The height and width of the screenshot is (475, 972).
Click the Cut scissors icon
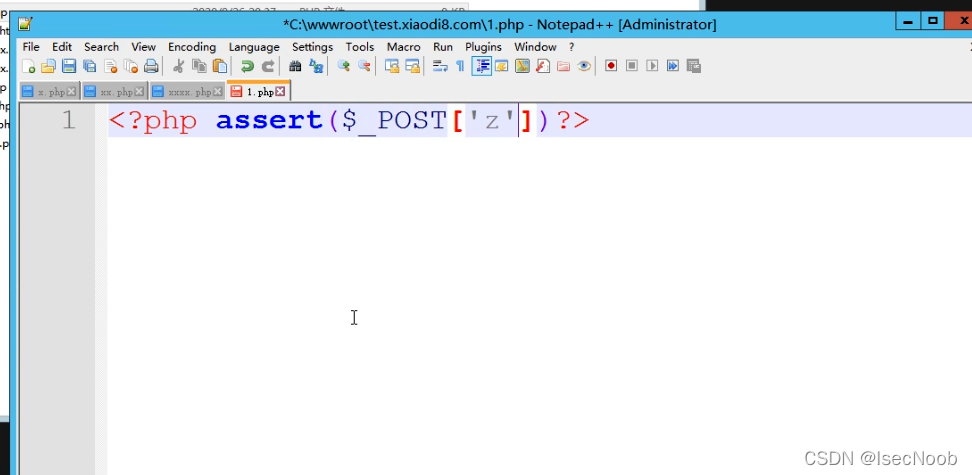tap(179, 66)
